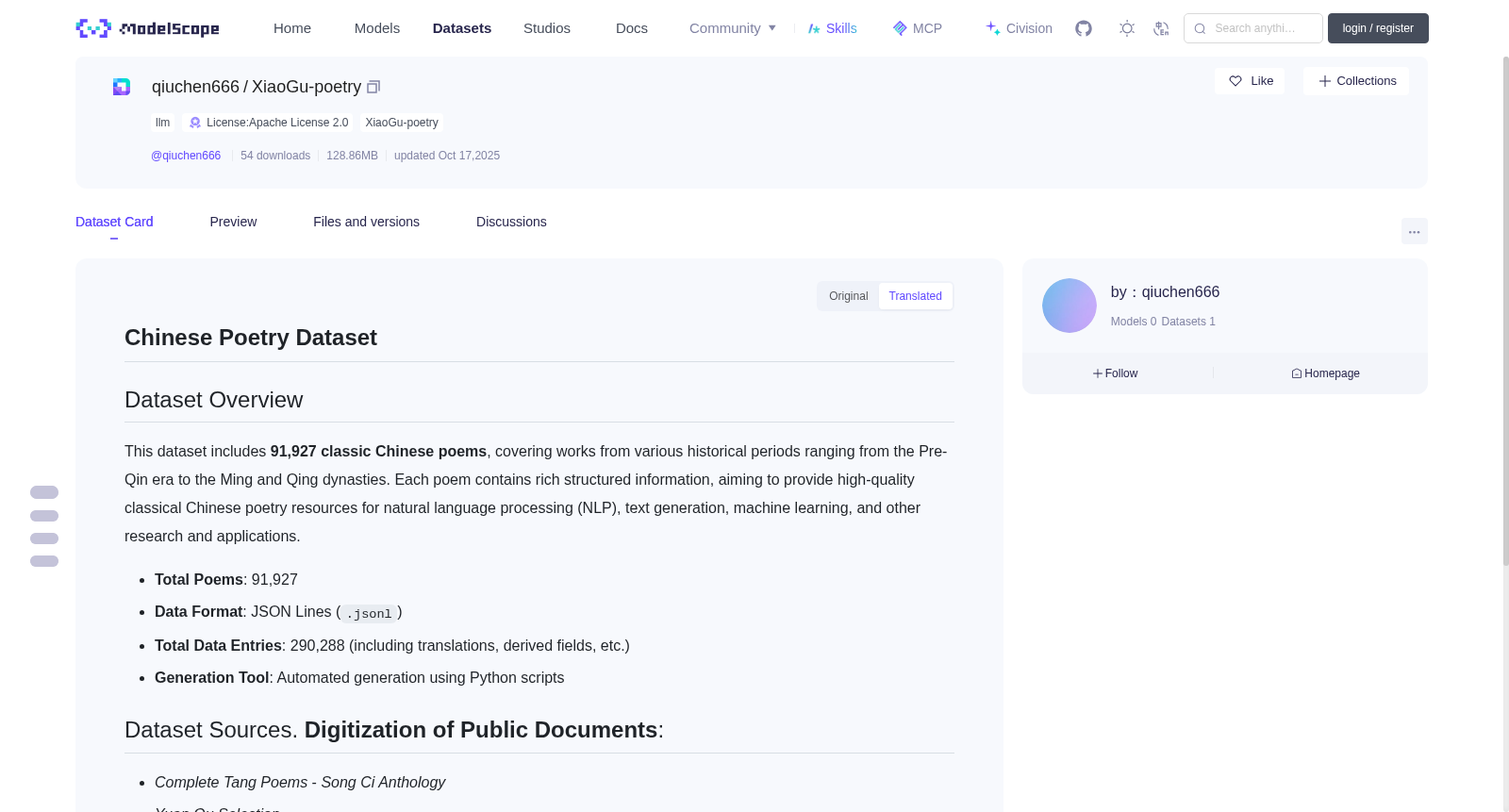Click the MCP diamond icon
Viewport: 1509px width, 812px height.
coord(900,28)
